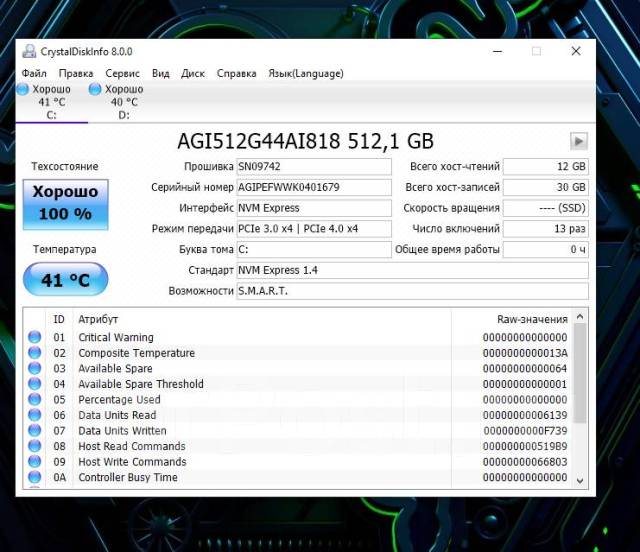
Task: Click the Возможности field S.M.A.R.T.
Action: point(413,291)
